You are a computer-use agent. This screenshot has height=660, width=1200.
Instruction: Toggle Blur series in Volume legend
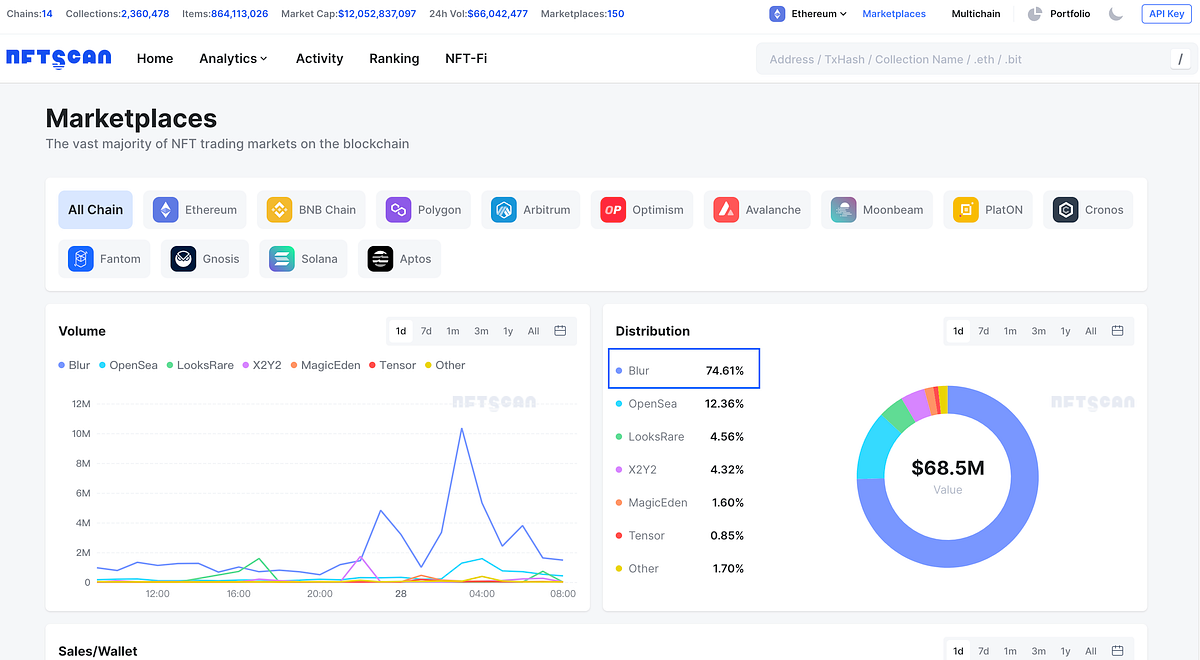tap(75, 365)
